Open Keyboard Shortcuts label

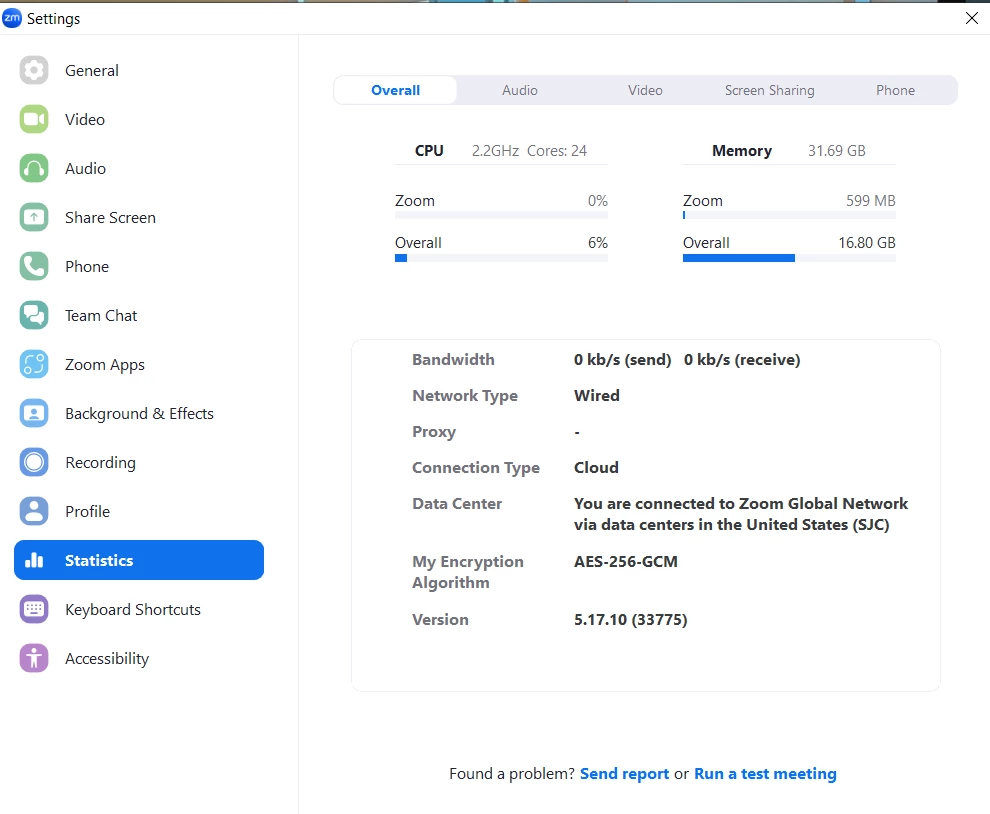pos(133,610)
